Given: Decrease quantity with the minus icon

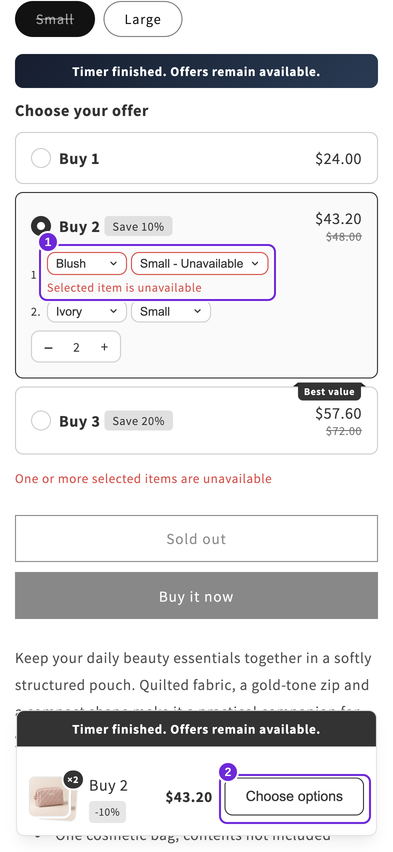Looking at the screenshot, I should click(x=48, y=347).
